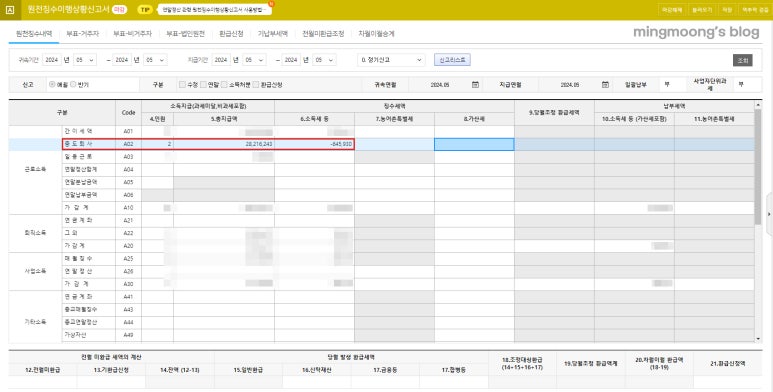Click the 지급연월 2024.05 date field
Screen dimensions: 773x392
coord(569,85)
